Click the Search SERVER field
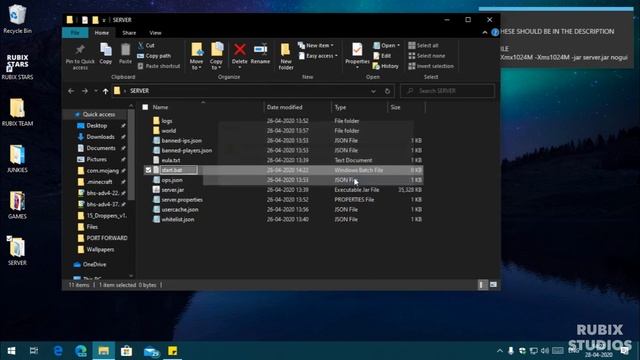 448,91
